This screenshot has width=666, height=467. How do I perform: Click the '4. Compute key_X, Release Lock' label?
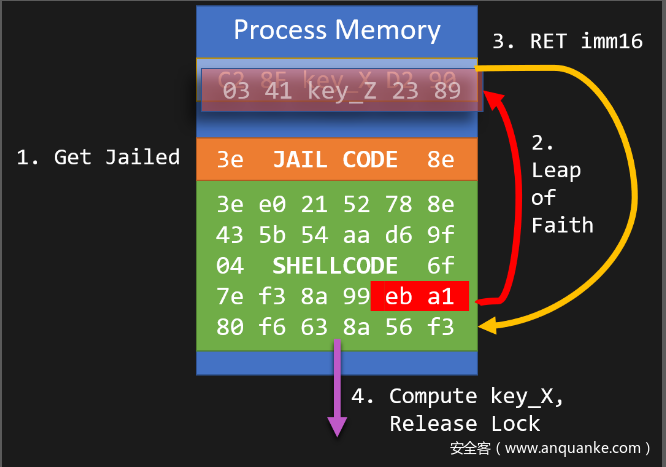point(476,409)
